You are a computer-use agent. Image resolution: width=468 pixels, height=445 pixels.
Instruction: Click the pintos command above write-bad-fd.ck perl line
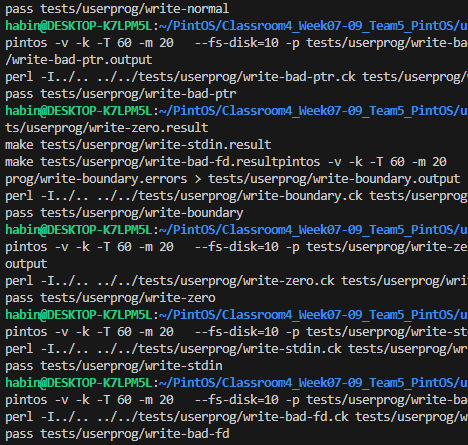(x=237, y=400)
